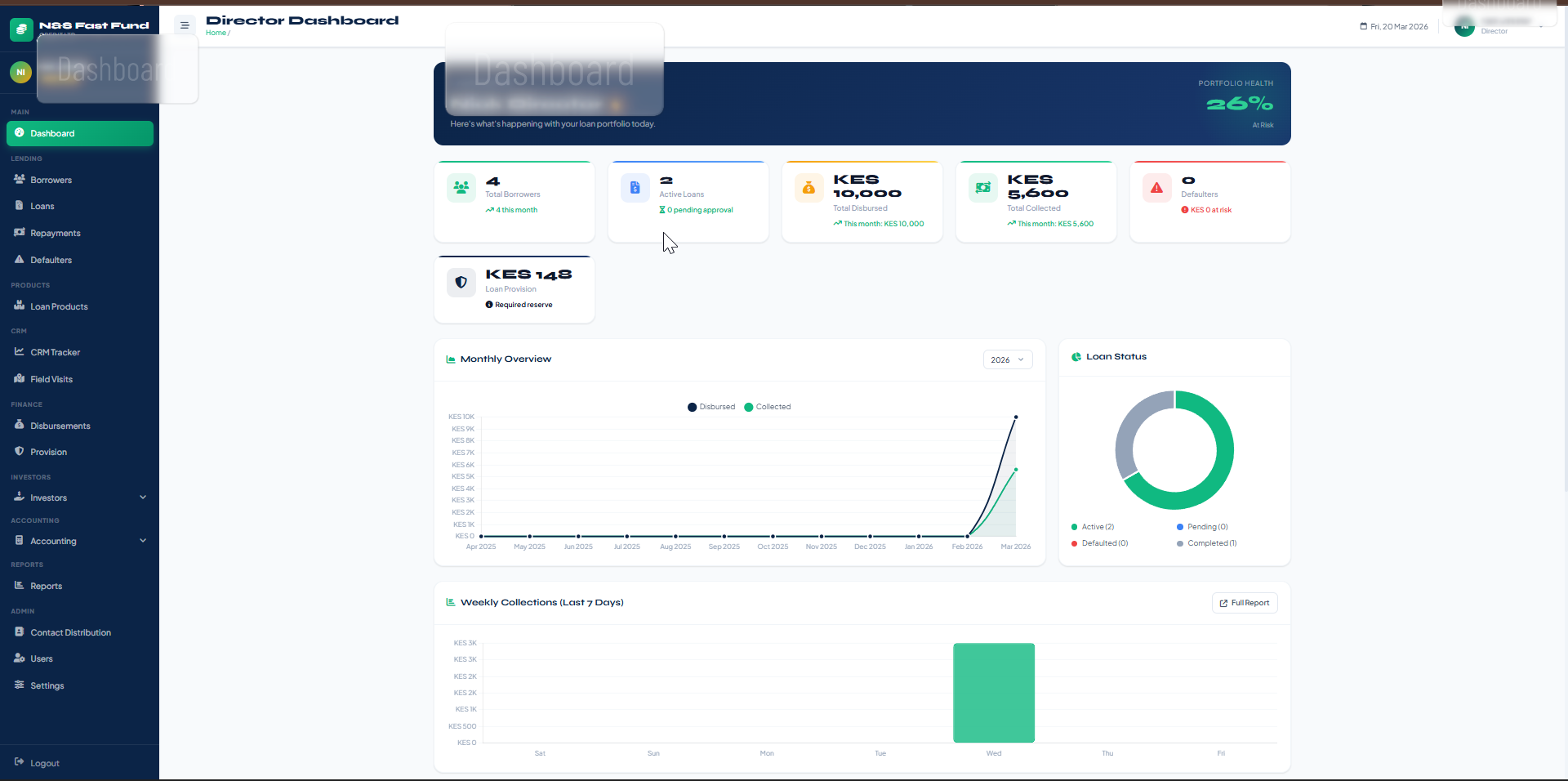1568x781 pixels.
Task: Toggle the Collected series in chart legend
Action: (768, 407)
